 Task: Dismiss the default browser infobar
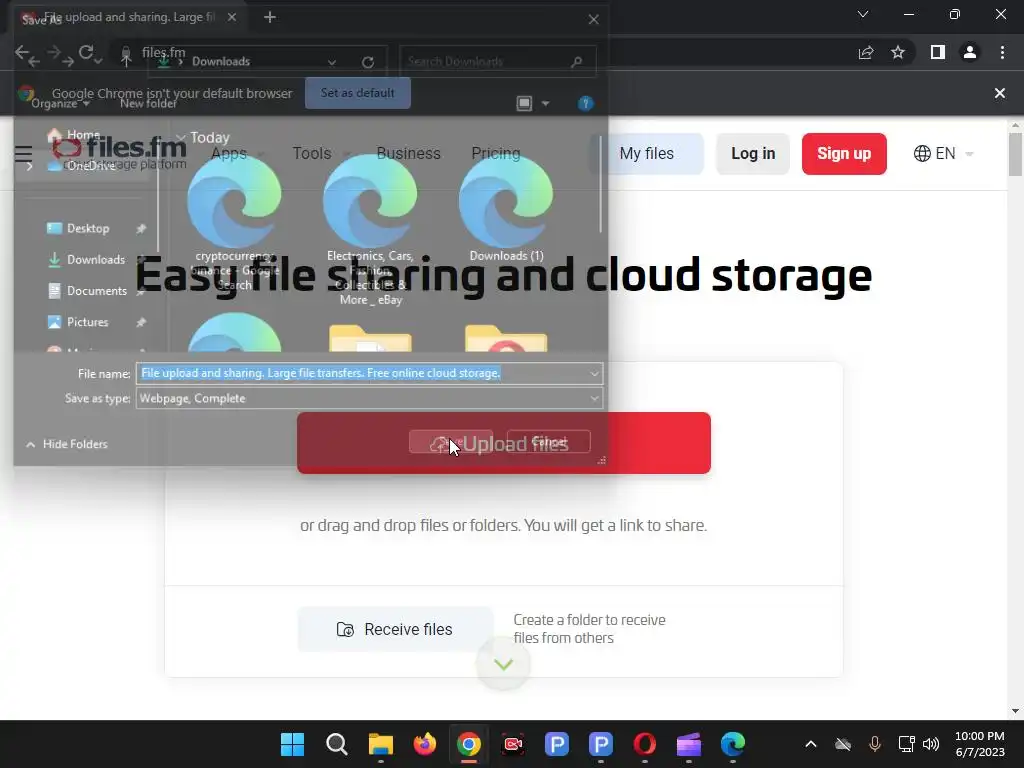click(x=999, y=93)
